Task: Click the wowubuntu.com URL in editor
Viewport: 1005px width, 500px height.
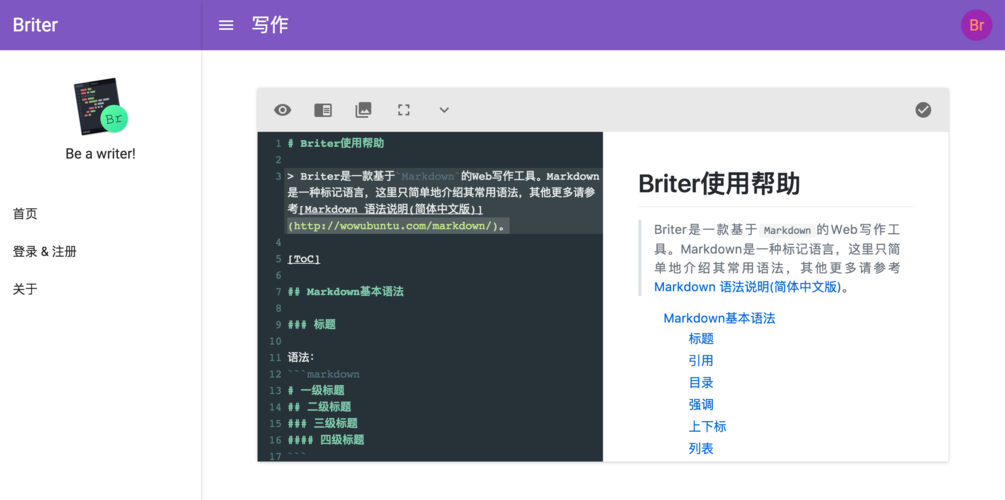Action: [x=393, y=226]
